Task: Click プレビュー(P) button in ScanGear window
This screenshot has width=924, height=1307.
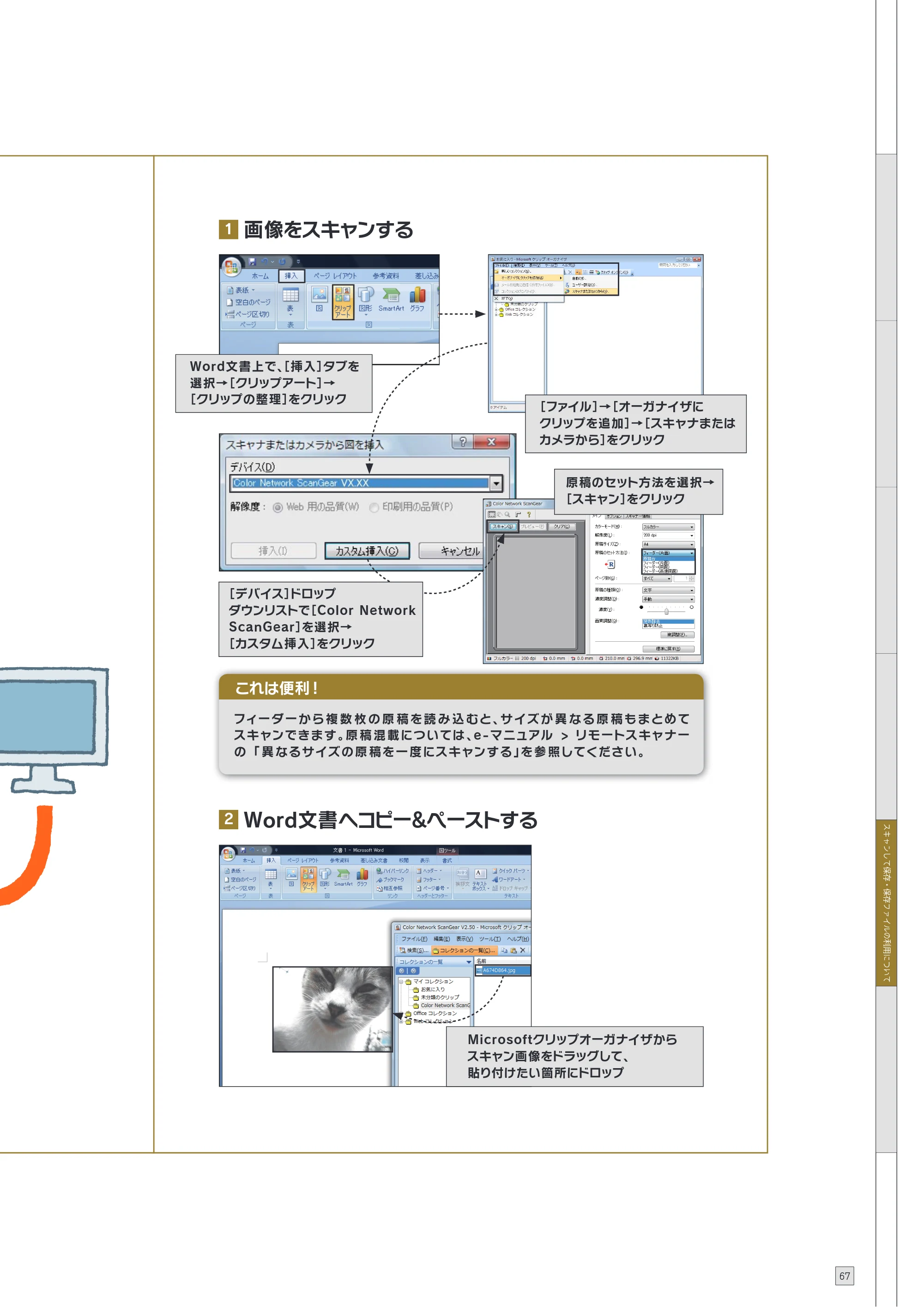Action: (532, 527)
